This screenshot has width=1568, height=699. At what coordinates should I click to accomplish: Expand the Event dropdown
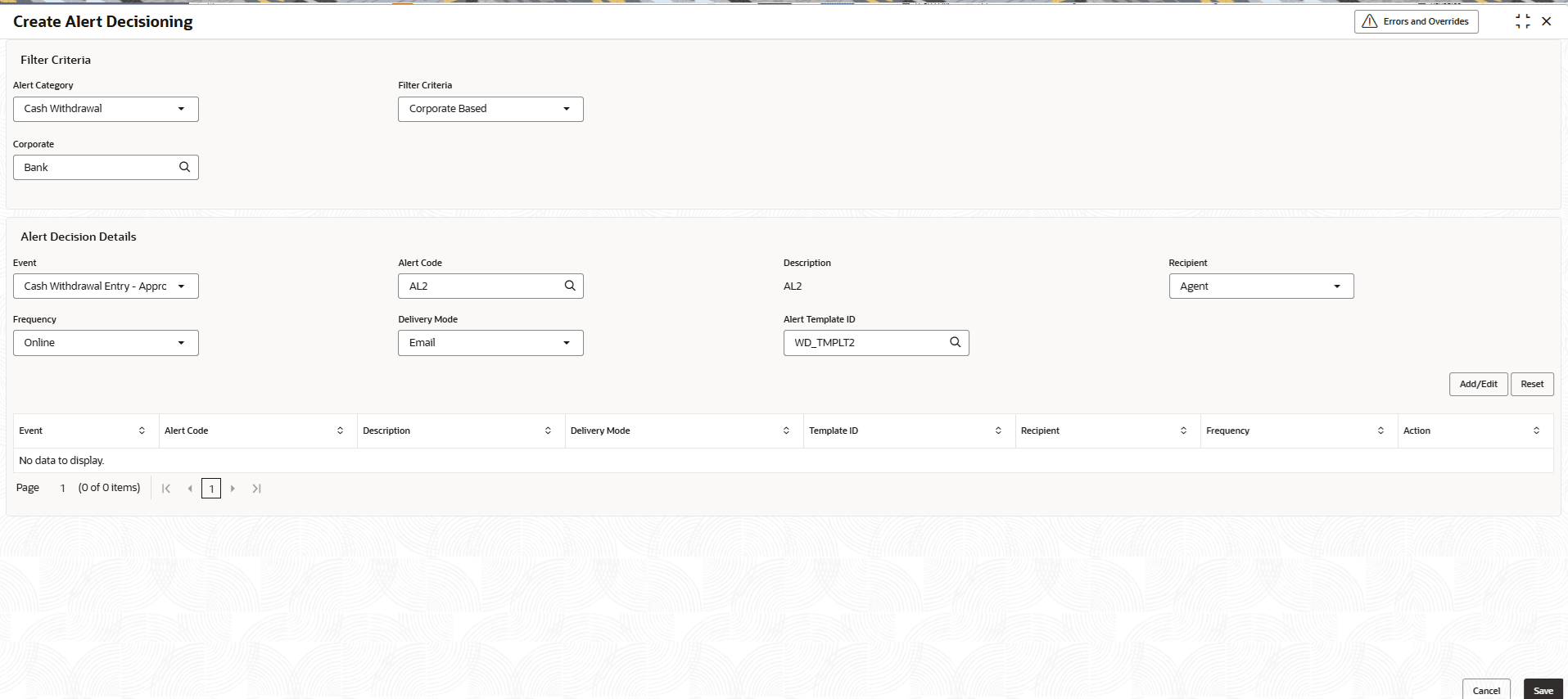pyautogui.click(x=106, y=286)
